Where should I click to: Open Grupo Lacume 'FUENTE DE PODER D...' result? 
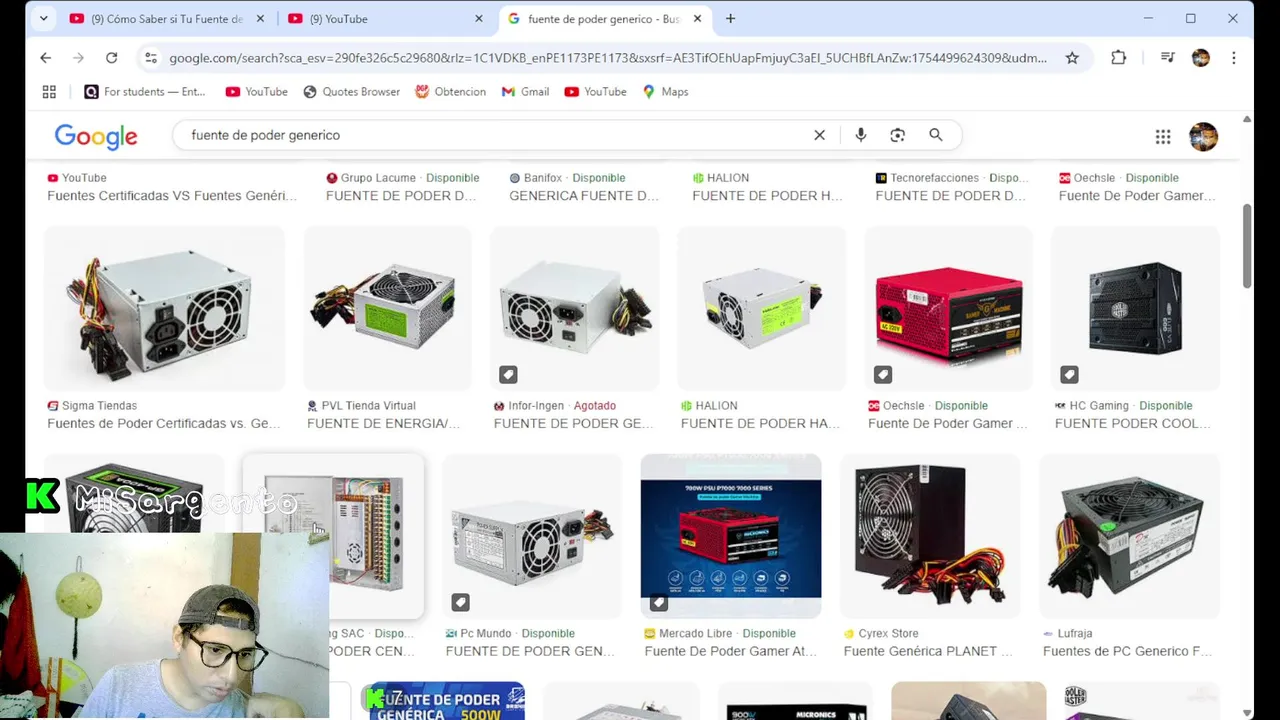pyautogui.click(x=401, y=196)
